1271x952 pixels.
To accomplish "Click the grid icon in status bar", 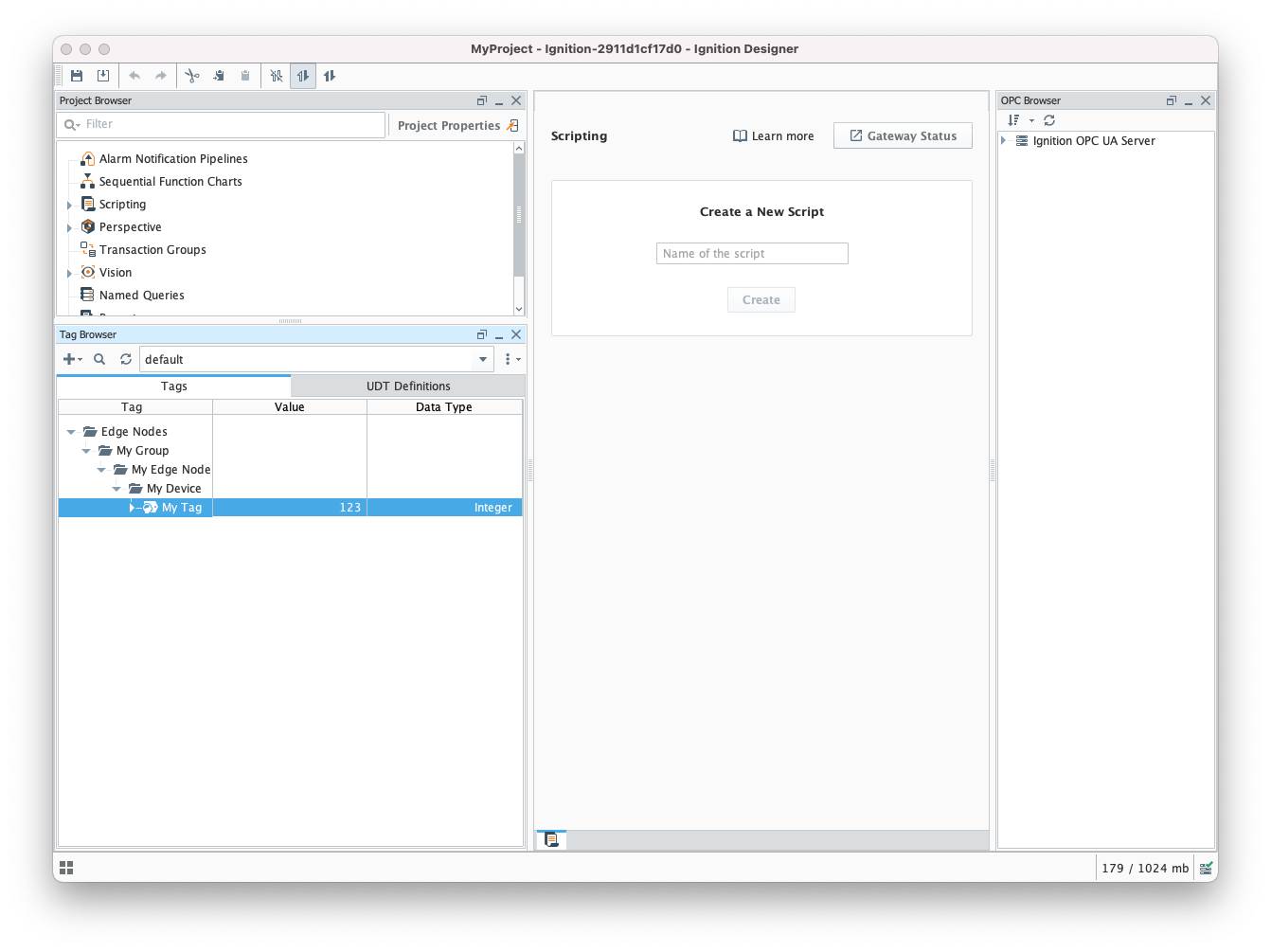I will (x=66, y=868).
